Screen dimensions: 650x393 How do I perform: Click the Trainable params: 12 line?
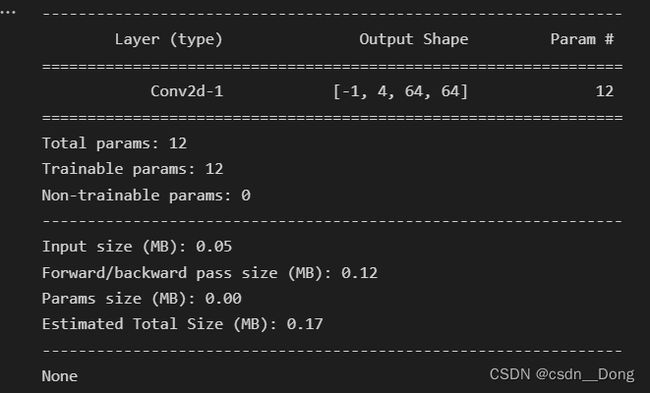[133, 169]
